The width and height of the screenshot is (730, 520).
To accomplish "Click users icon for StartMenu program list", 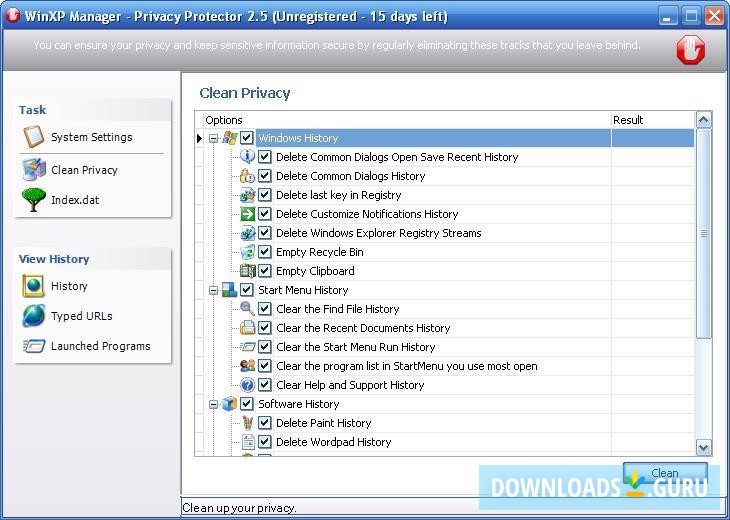I will coord(248,366).
